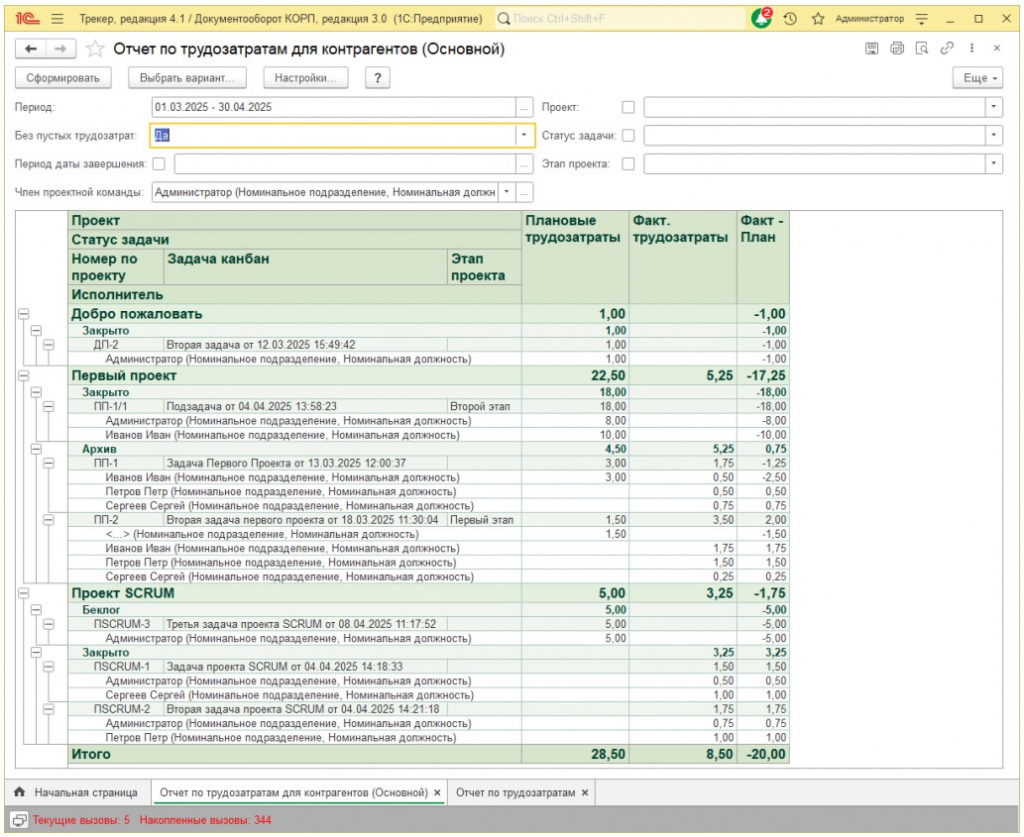Image resolution: width=1024 pixels, height=837 pixels.
Task: Select cell Третья задача проекта SCRUM
Action: [x=306, y=624]
